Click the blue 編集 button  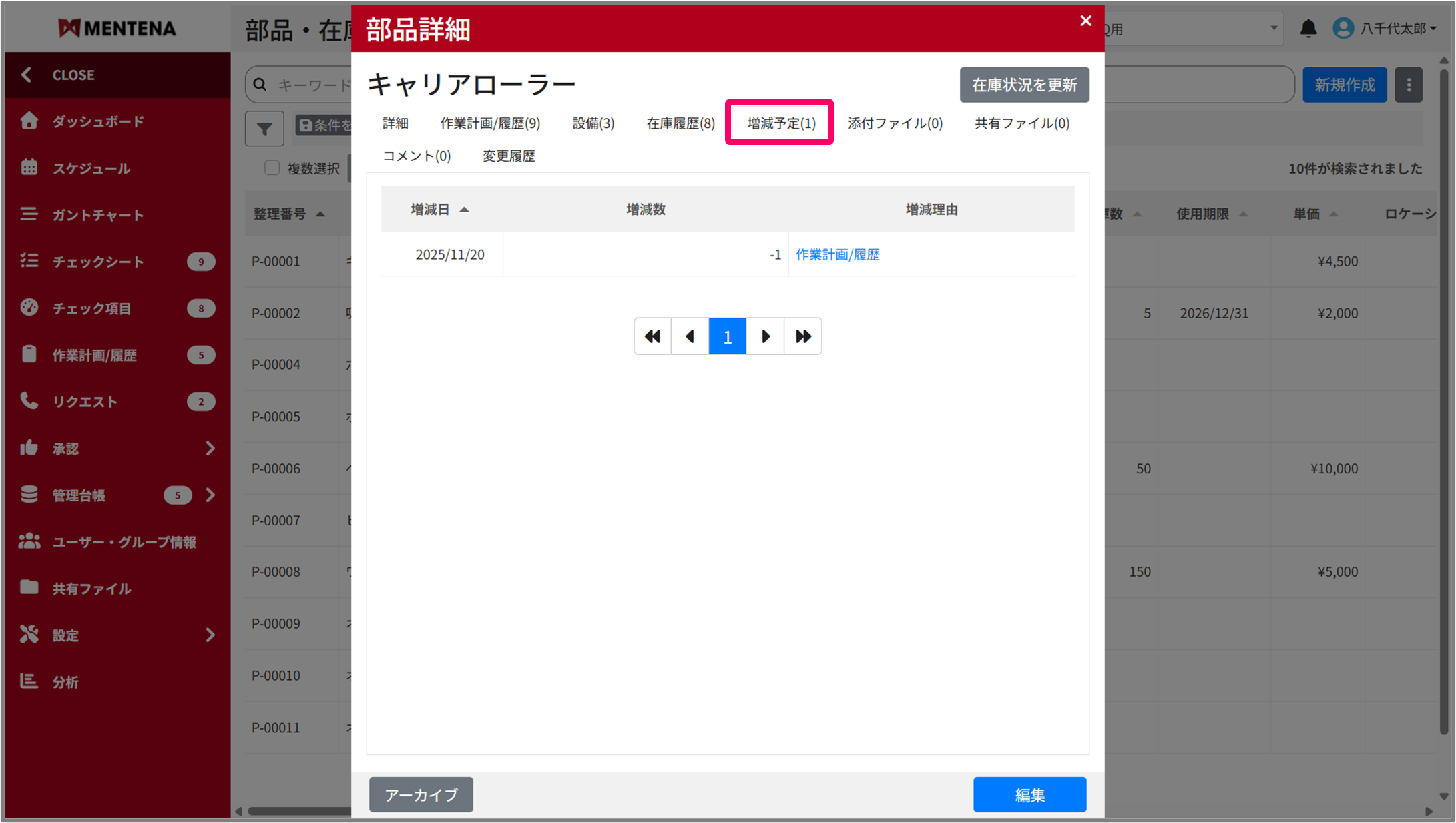click(x=1029, y=794)
